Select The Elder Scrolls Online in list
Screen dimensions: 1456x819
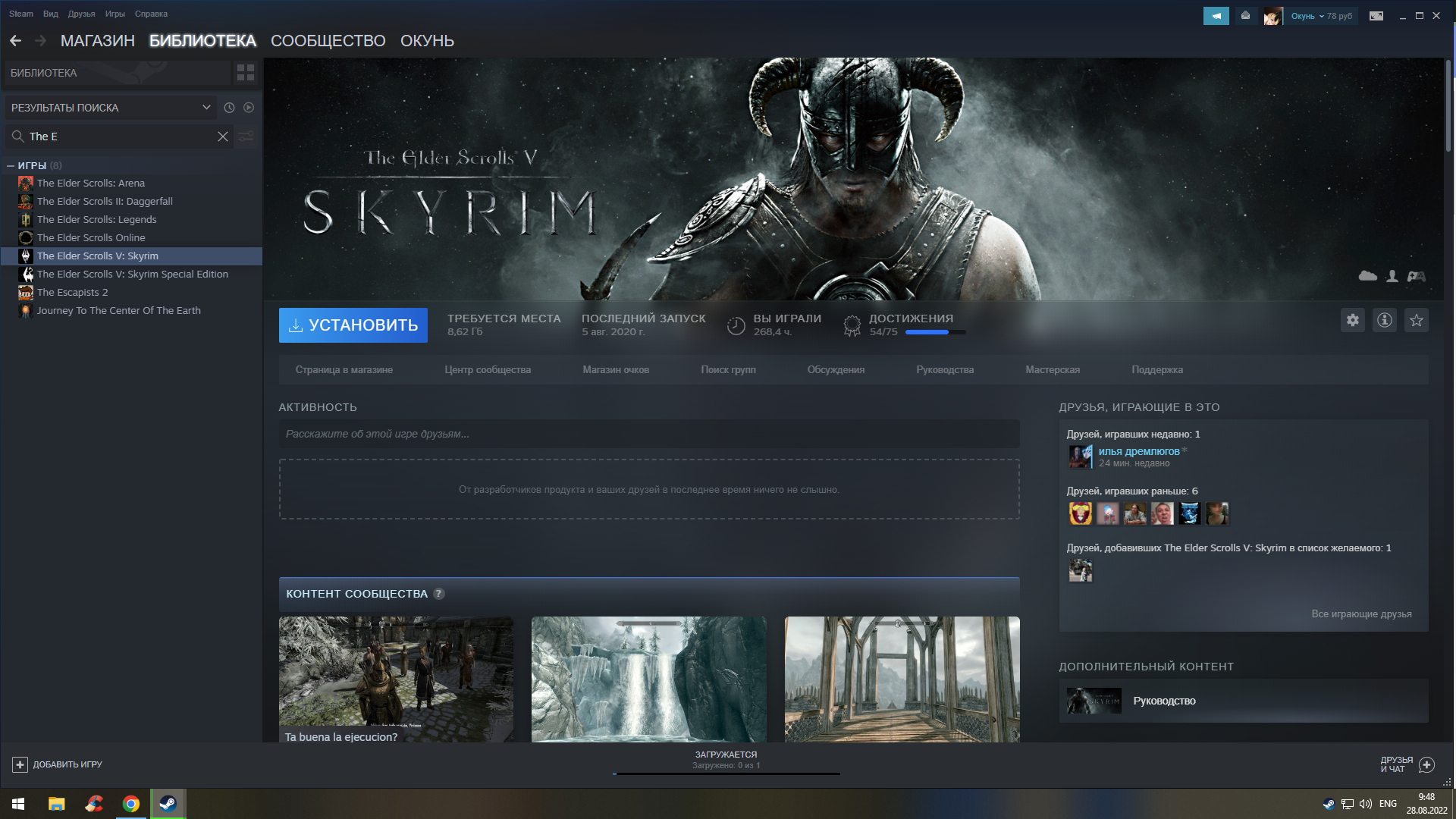click(x=91, y=237)
